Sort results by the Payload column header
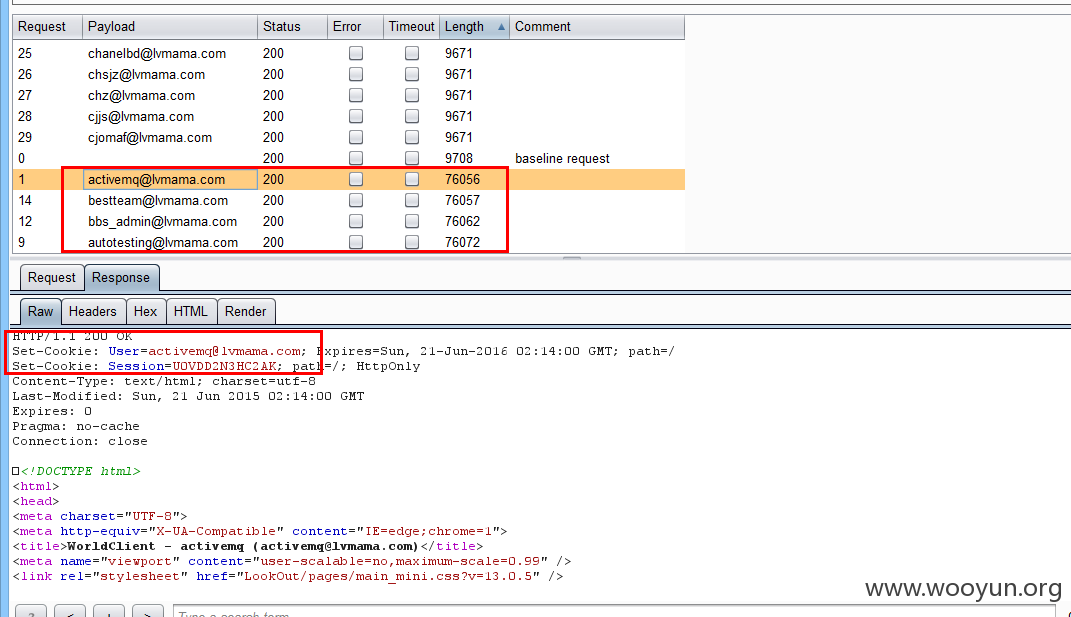 [x=169, y=27]
